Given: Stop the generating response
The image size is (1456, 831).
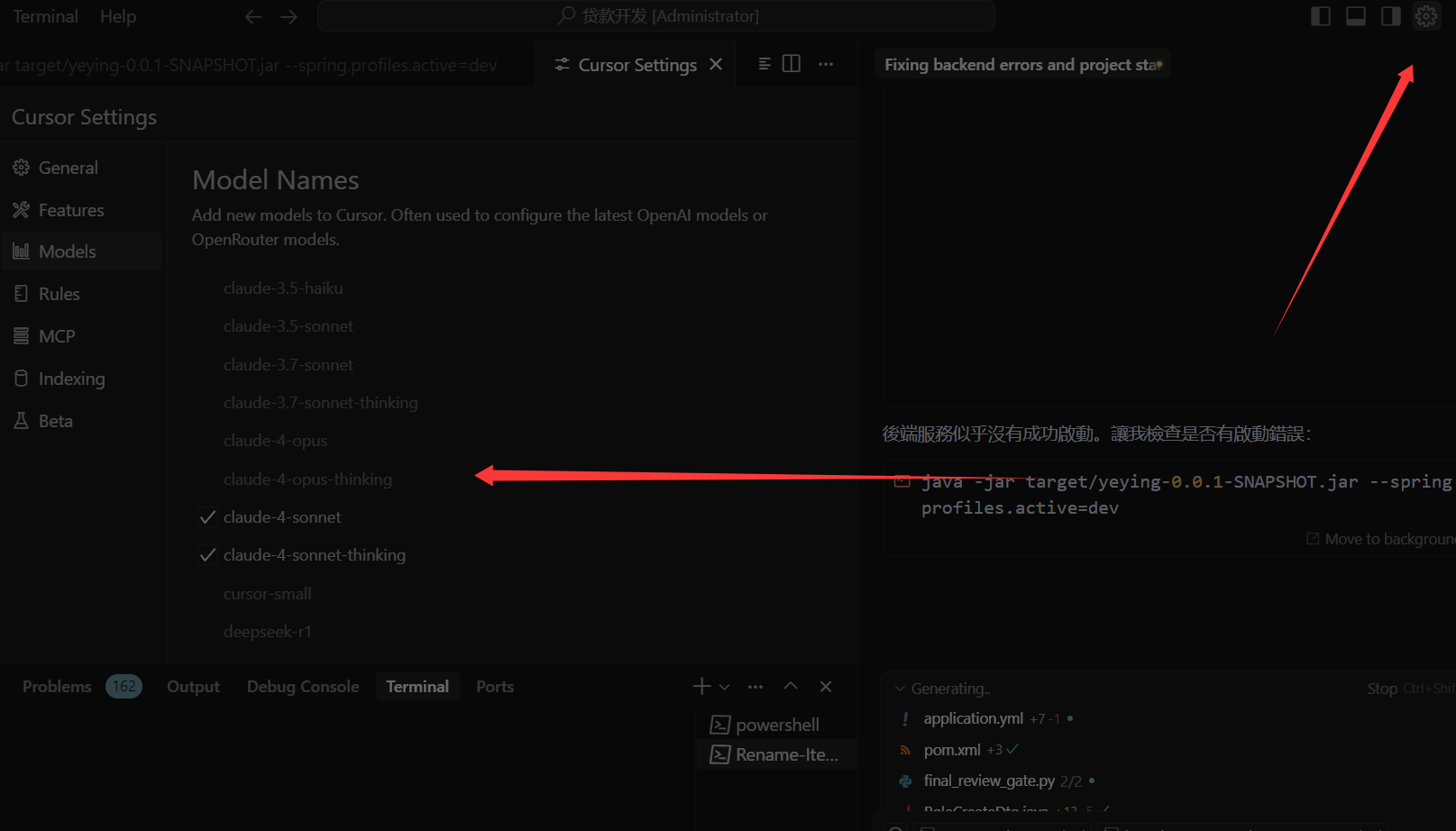Looking at the screenshot, I should (x=1381, y=689).
